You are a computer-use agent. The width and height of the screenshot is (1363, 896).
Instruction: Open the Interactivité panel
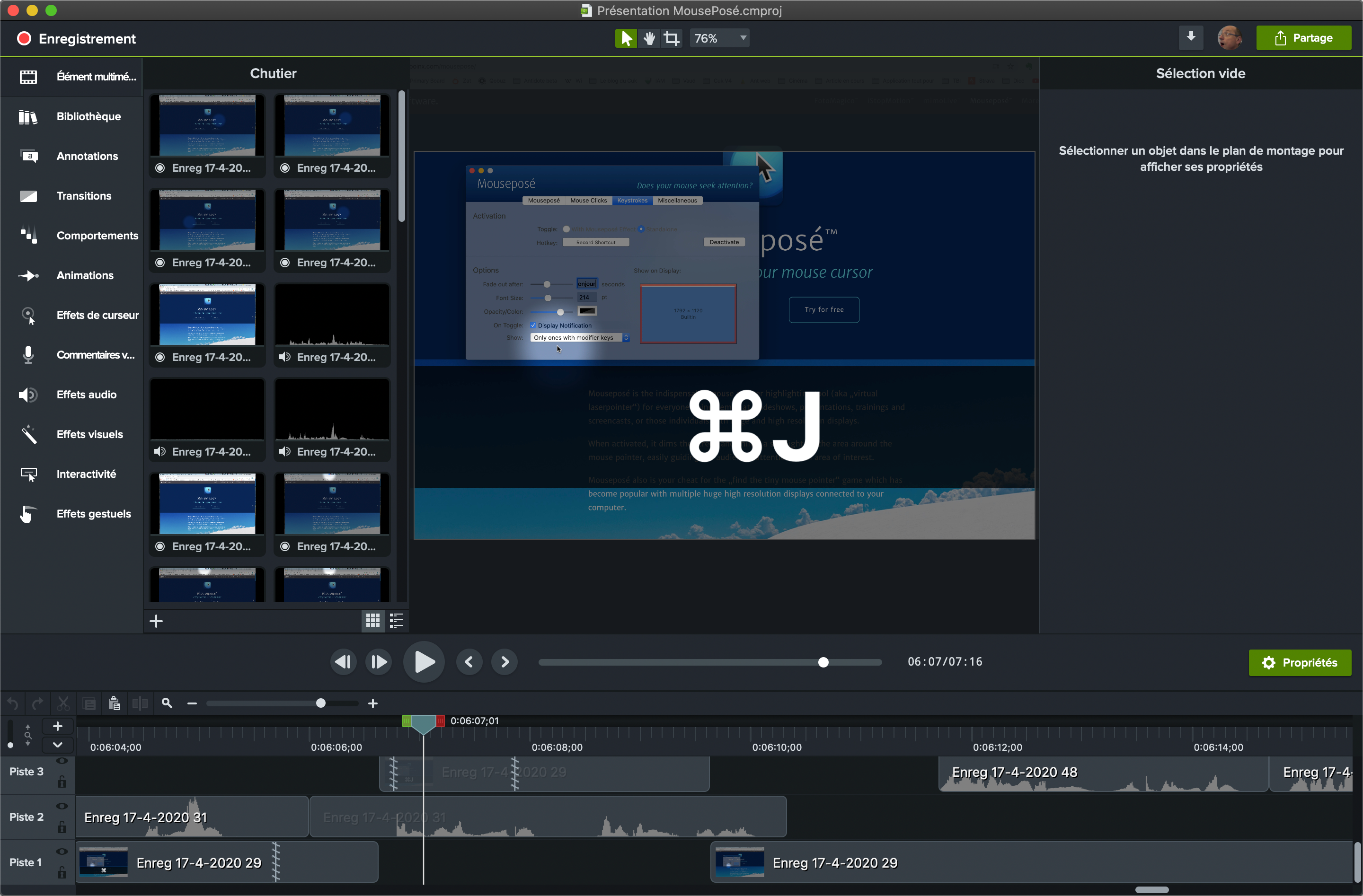coord(71,474)
